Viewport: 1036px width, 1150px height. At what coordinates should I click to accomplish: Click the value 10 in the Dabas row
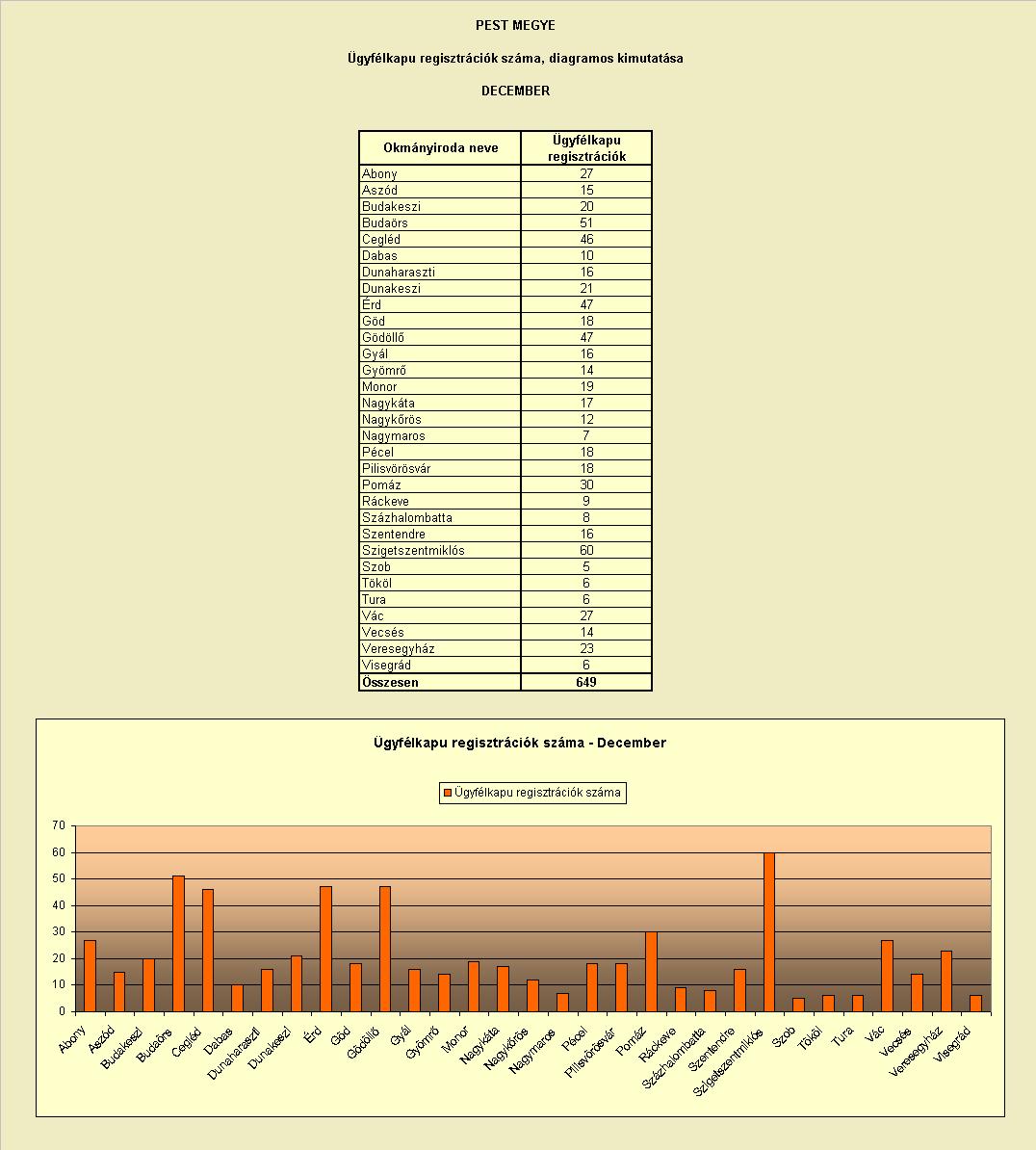(x=586, y=256)
